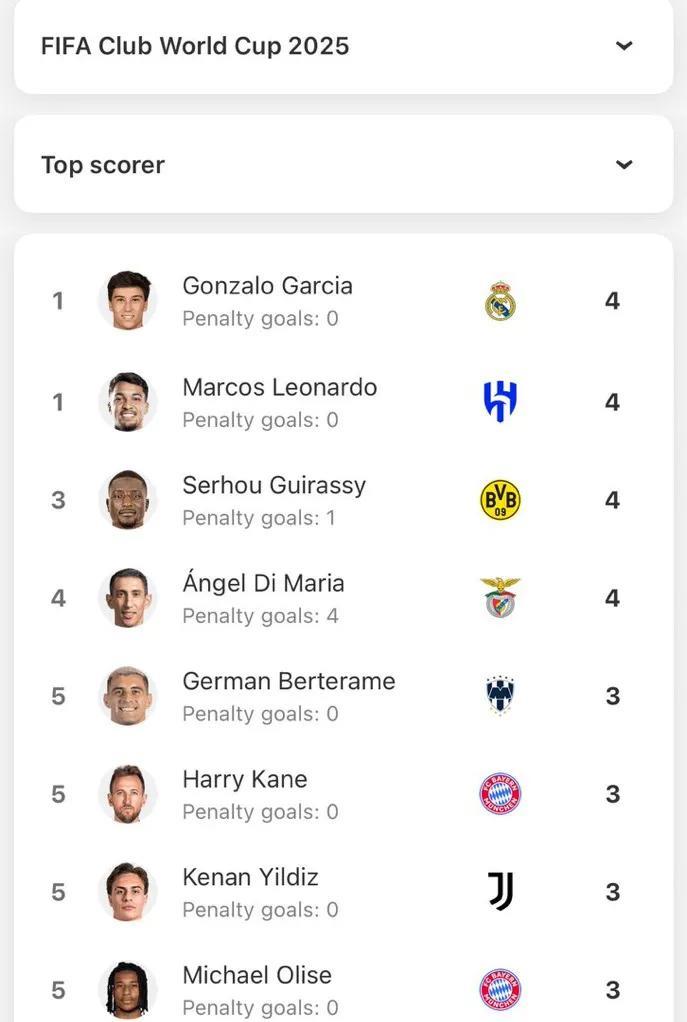687x1022 pixels.
Task: Tap the Monterrey club crest
Action: pyautogui.click(x=500, y=695)
